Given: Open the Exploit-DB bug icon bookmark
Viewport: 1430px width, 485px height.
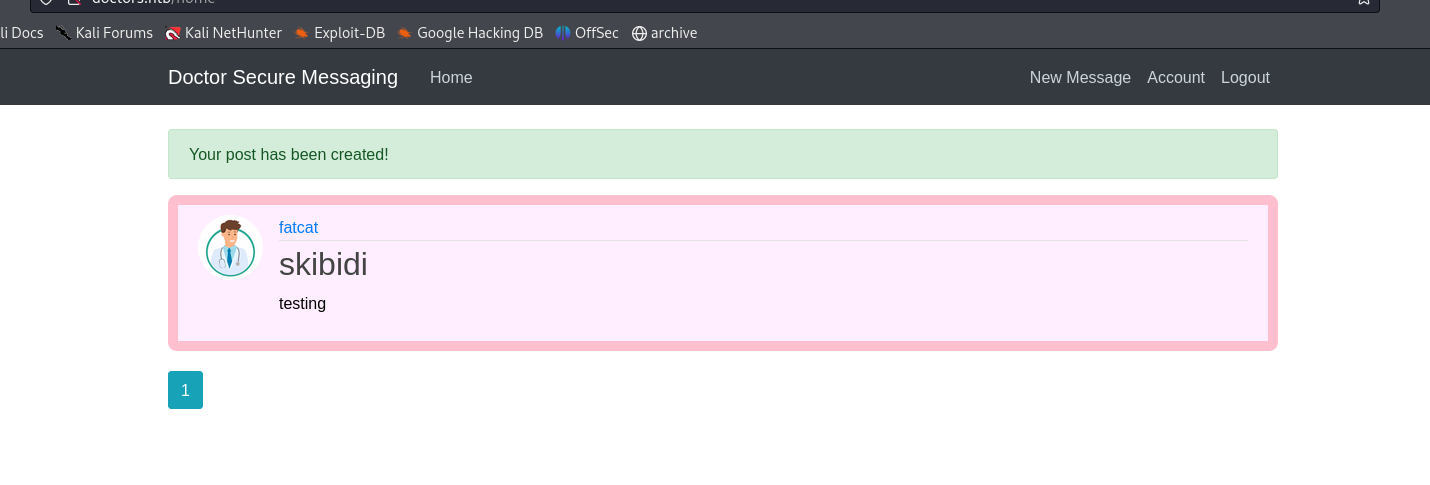Looking at the screenshot, I should point(302,33).
